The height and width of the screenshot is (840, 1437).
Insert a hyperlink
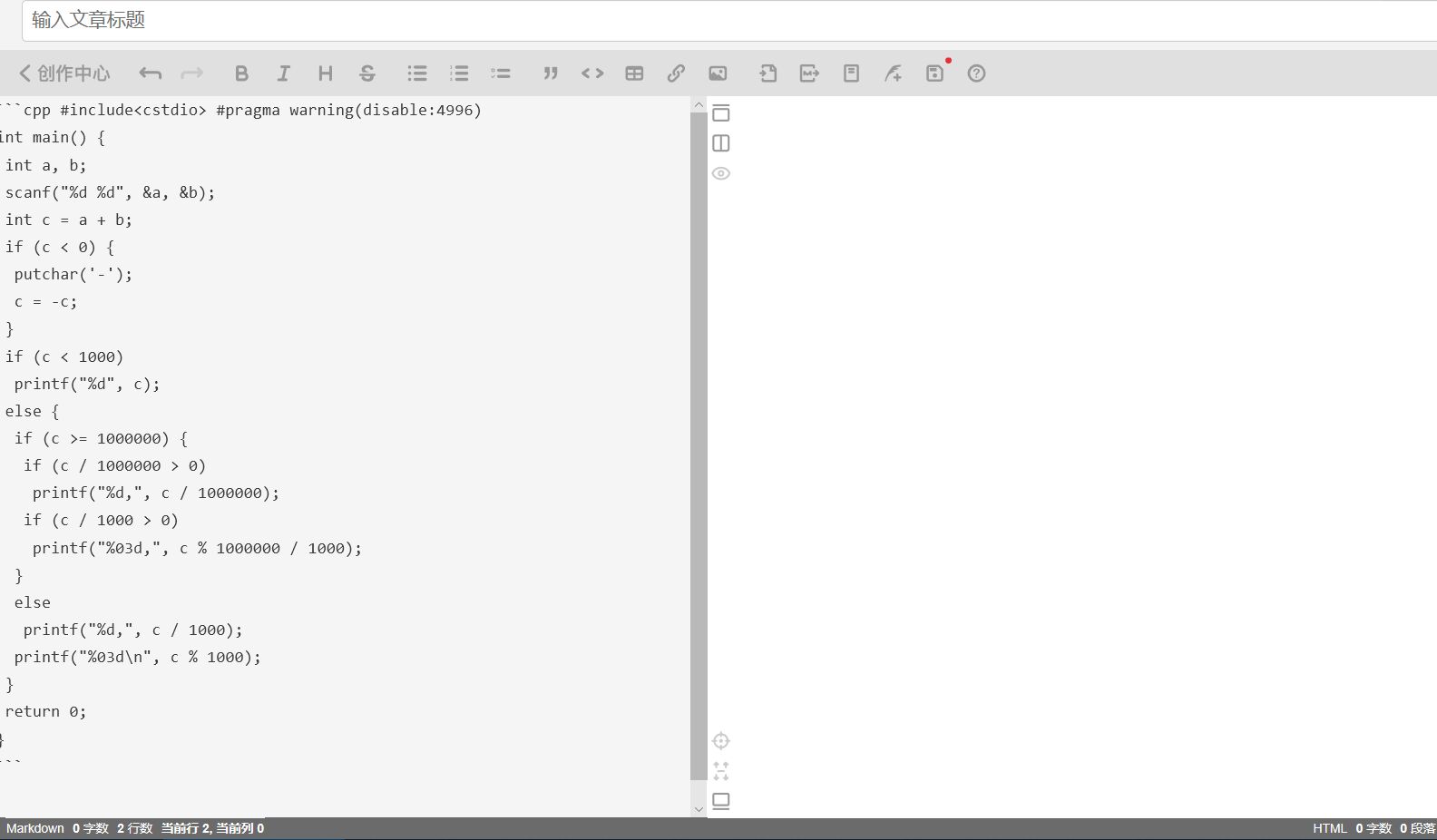click(x=676, y=73)
